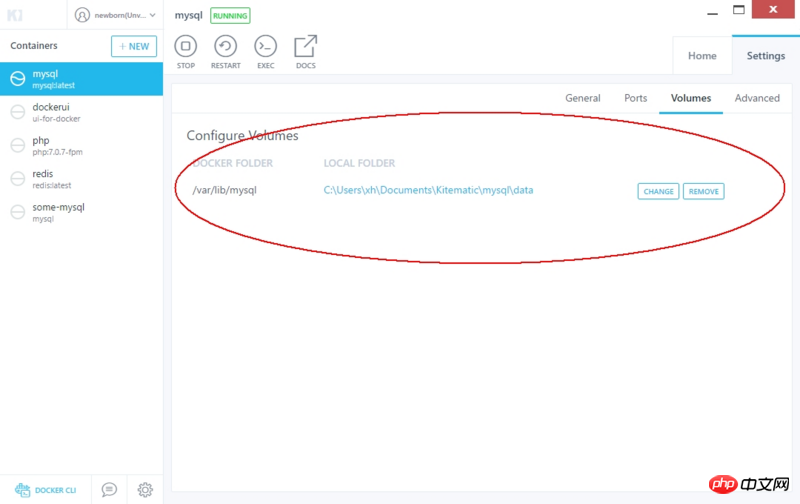Click the Configure Volumes heading
The image size is (800, 504).
tap(242, 136)
